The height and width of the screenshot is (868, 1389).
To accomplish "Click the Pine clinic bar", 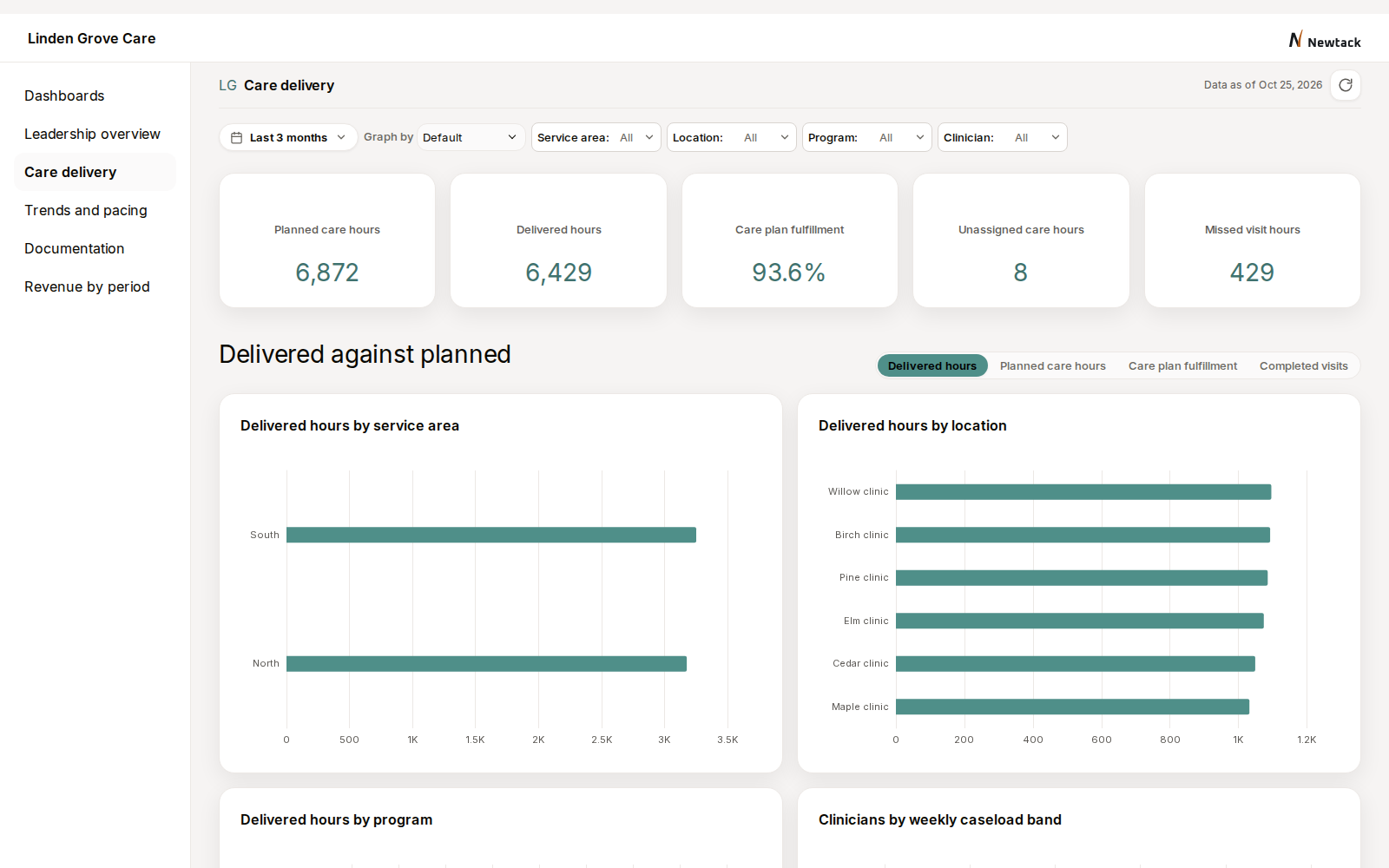I will [1082, 577].
